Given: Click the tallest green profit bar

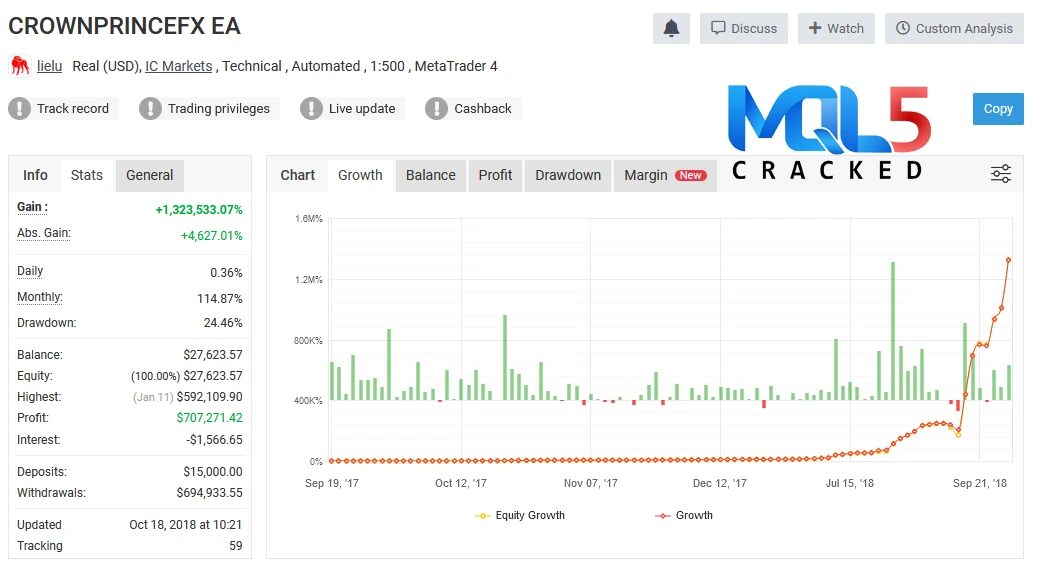Looking at the screenshot, I should click(893, 331).
